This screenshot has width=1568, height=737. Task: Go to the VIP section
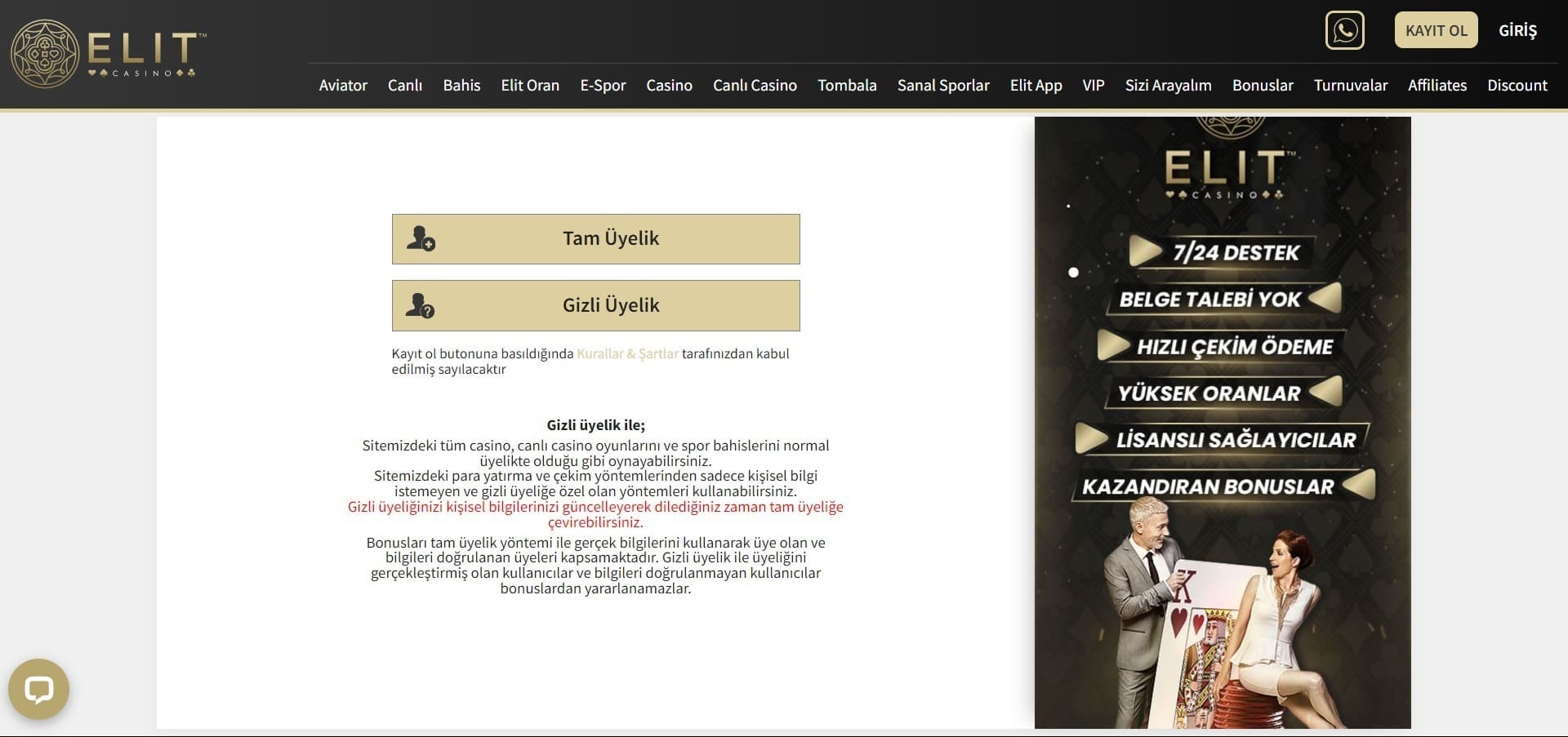click(1093, 85)
